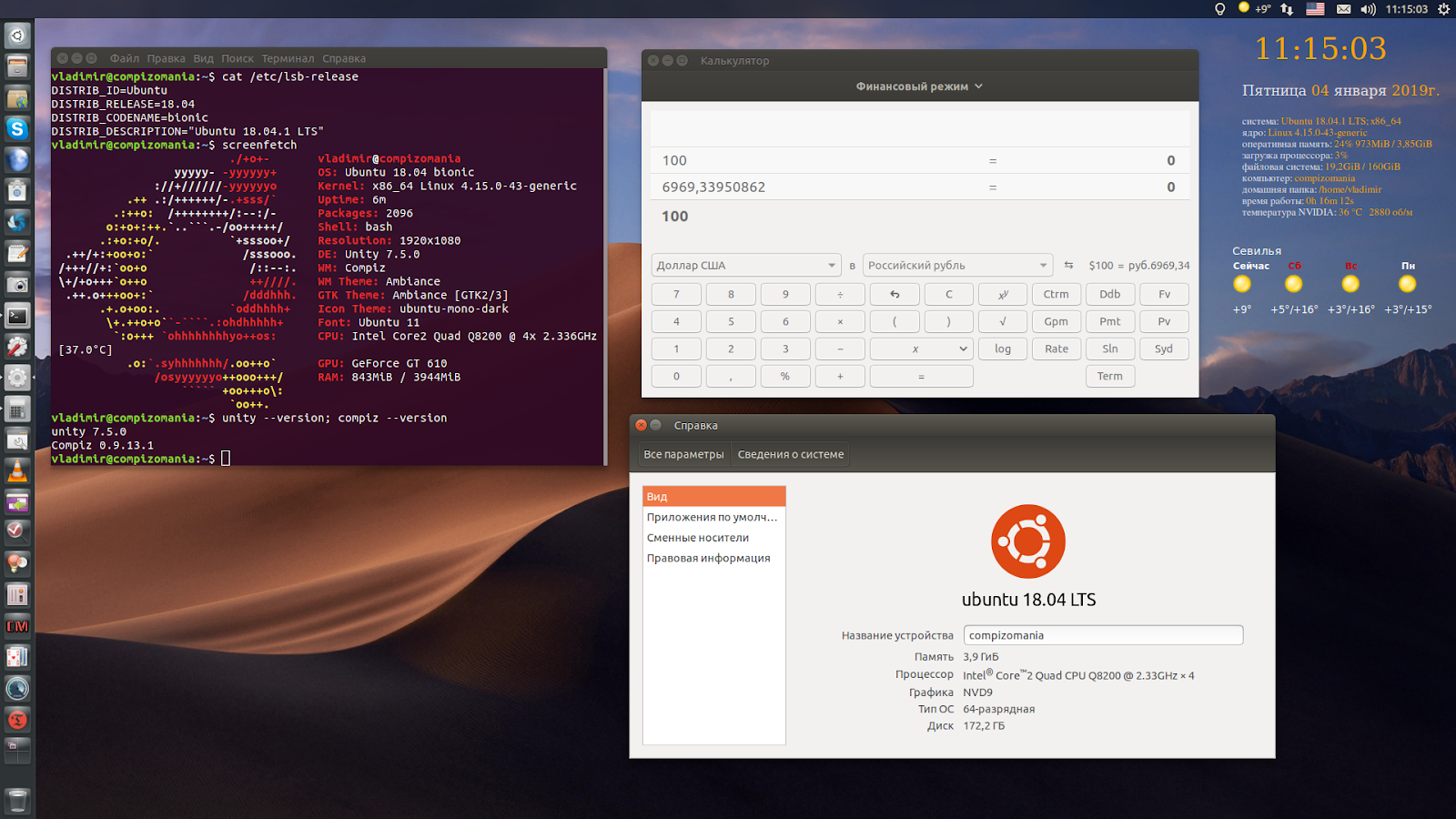Click the calculator expression entry showing 100
The height and width of the screenshot is (819, 1456).
pos(920,217)
